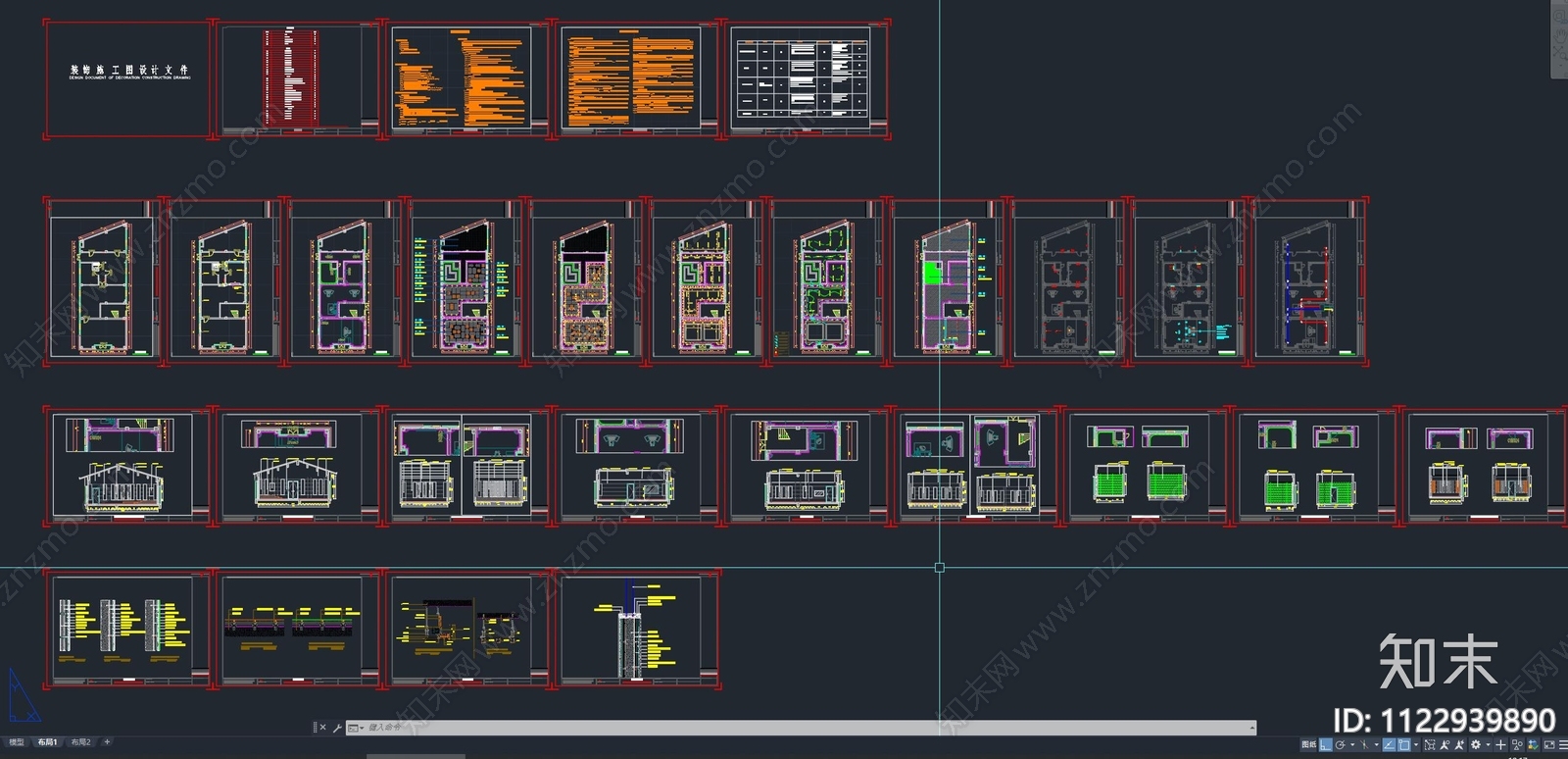Grab the command line drag handle
This screenshot has height=759, width=1568.
314,728
